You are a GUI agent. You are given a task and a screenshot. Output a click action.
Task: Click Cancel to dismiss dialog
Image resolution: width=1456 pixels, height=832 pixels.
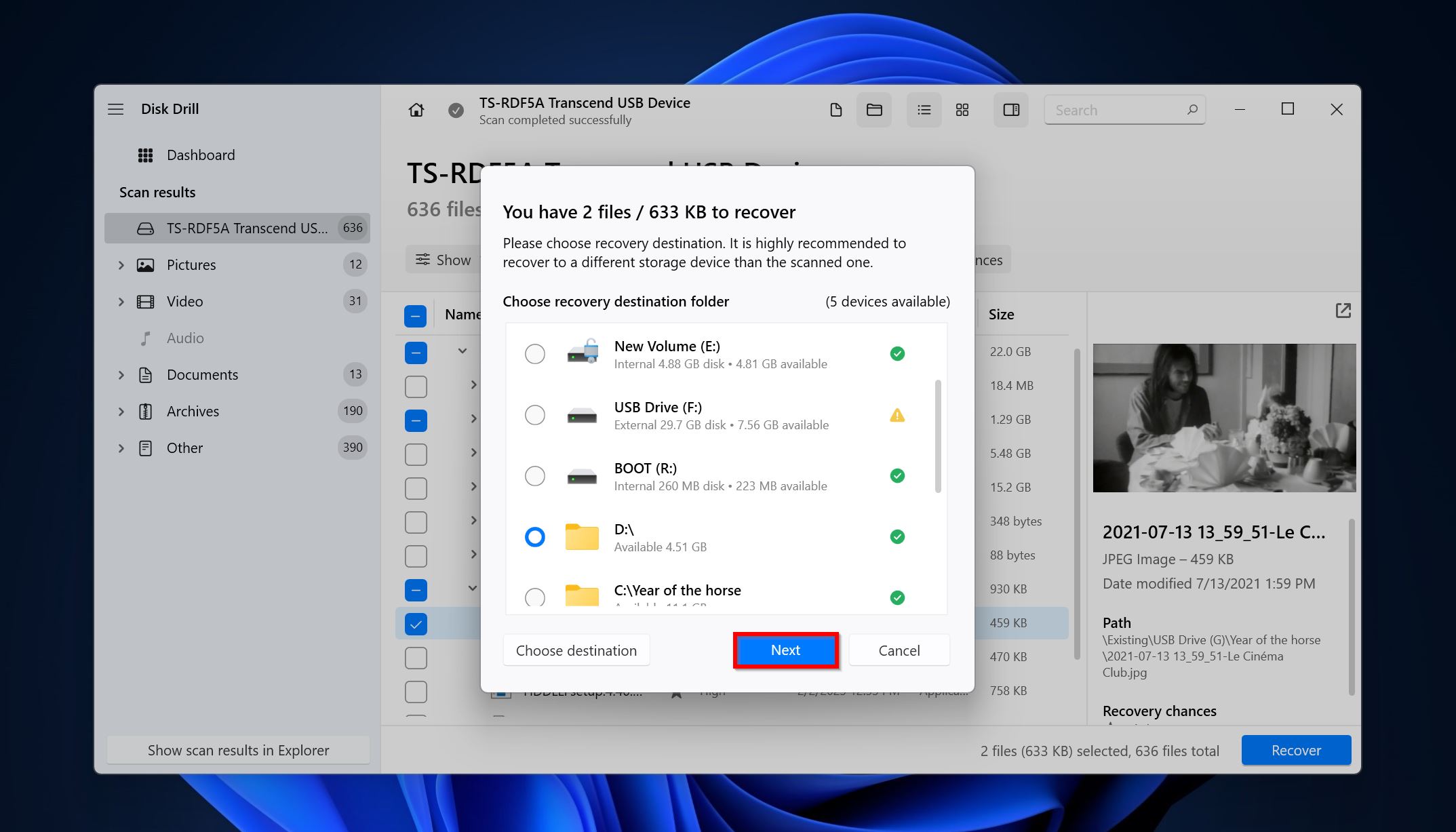(897, 650)
